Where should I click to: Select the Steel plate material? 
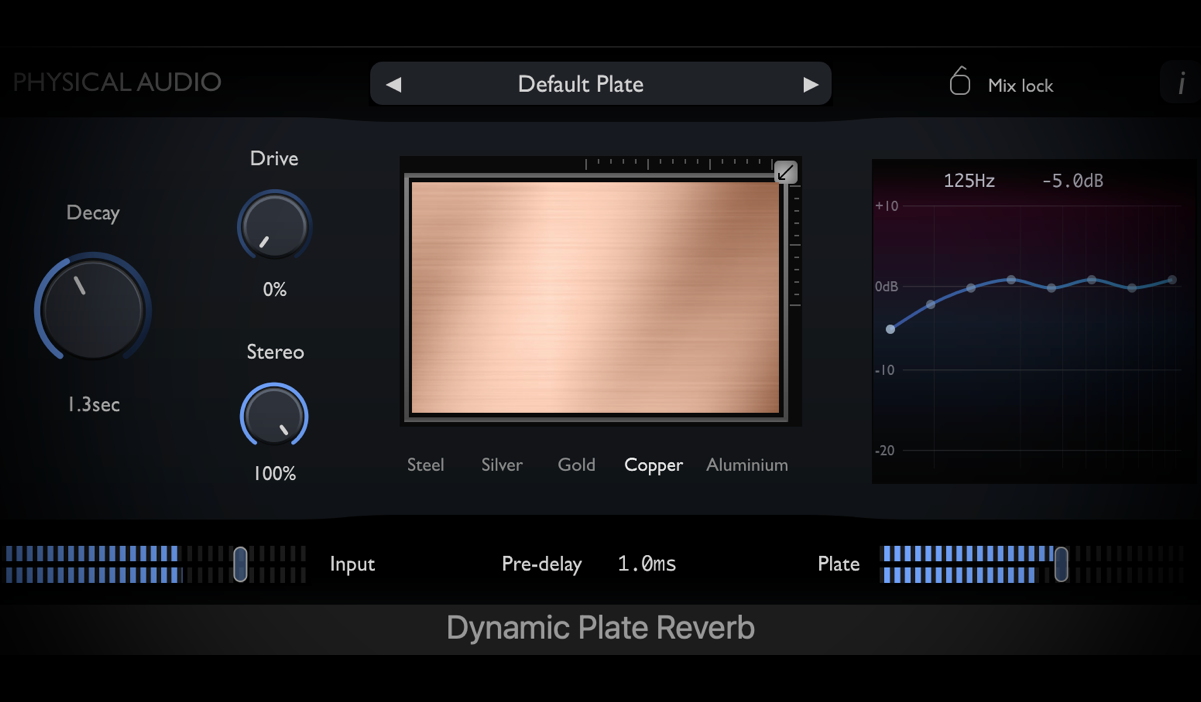(x=425, y=465)
